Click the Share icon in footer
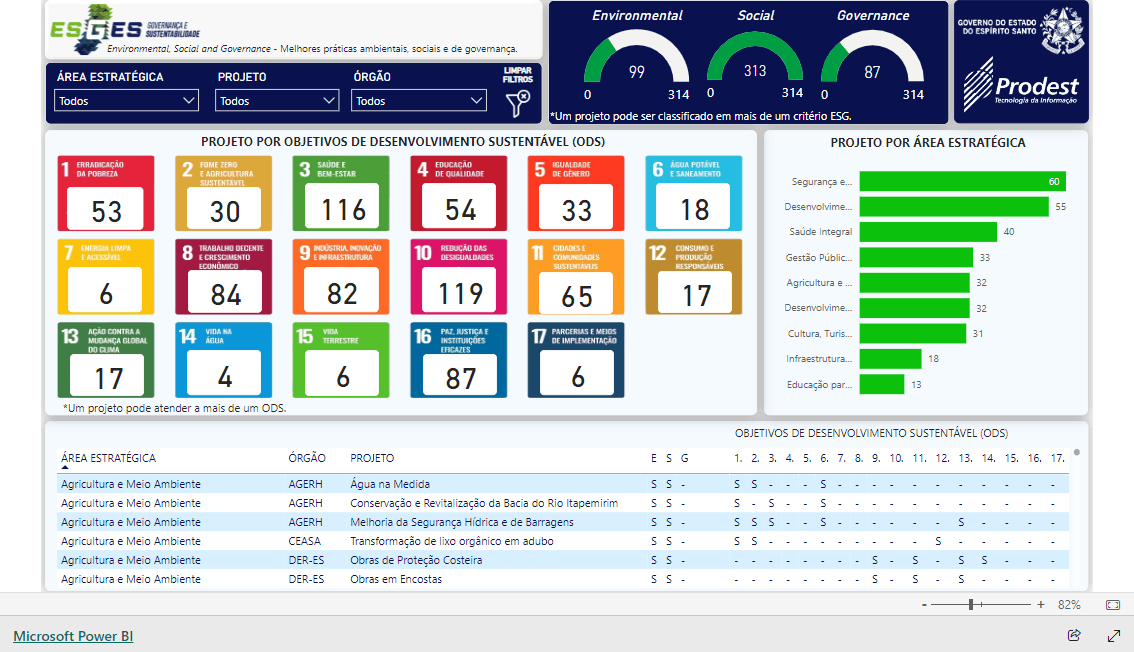Image resolution: width=1134 pixels, height=652 pixels. coord(1074,635)
